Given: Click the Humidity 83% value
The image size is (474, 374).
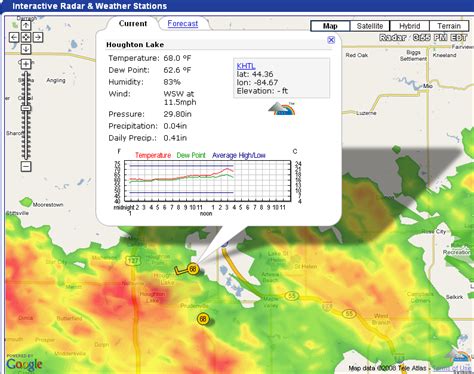Looking at the screenshot, I should tap(172, 82).
